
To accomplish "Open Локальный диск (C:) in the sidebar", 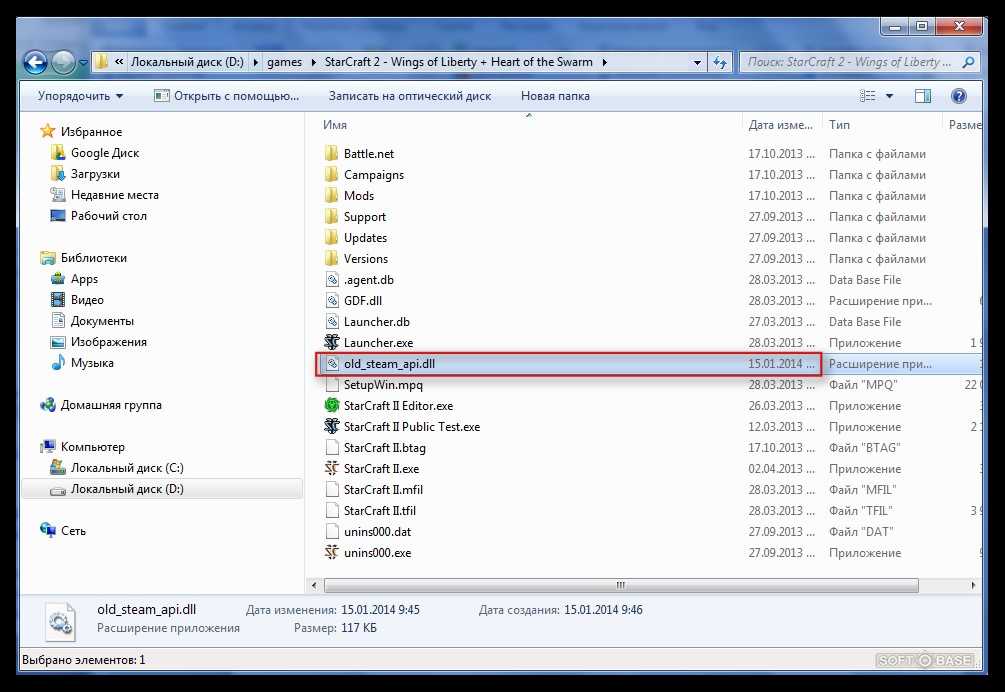I will pyautogui.click(x=127, y=468).
